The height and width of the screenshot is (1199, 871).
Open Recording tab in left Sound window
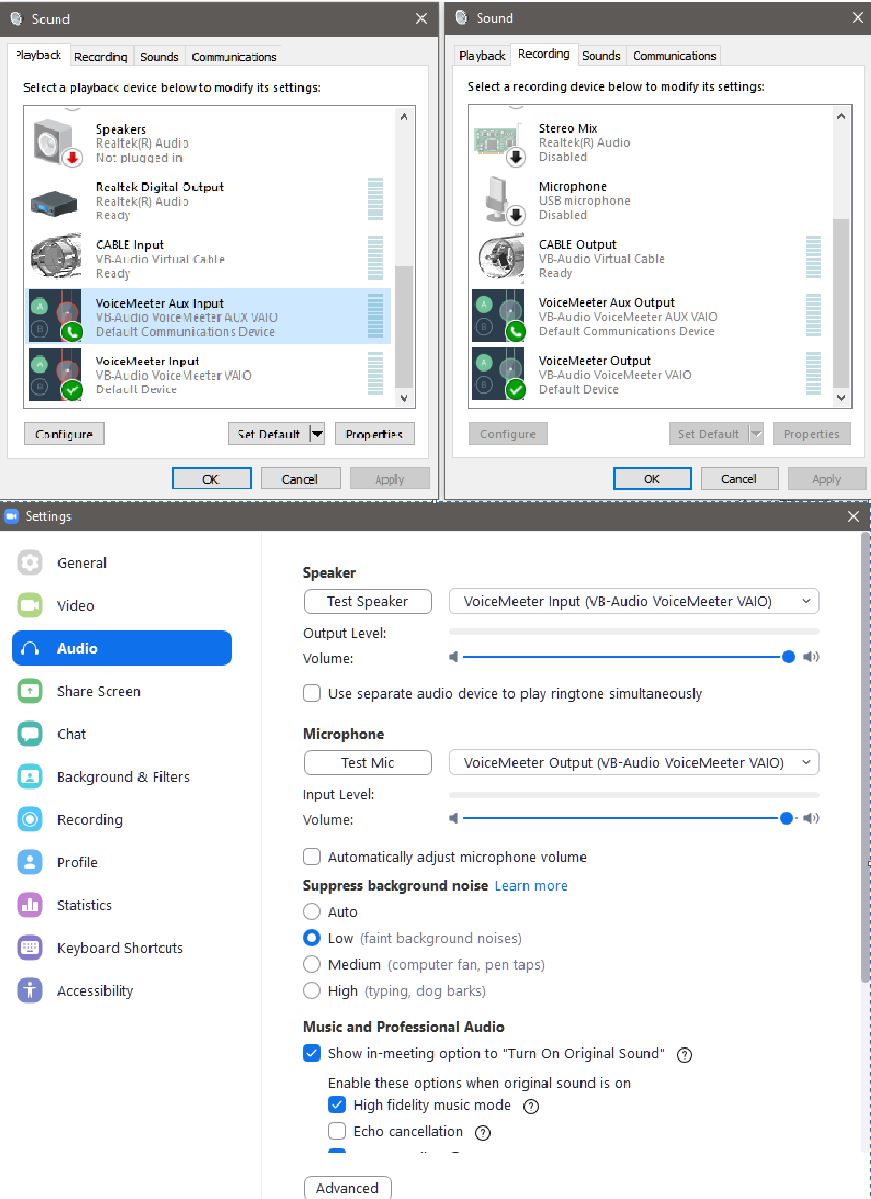tap(100, 57)
